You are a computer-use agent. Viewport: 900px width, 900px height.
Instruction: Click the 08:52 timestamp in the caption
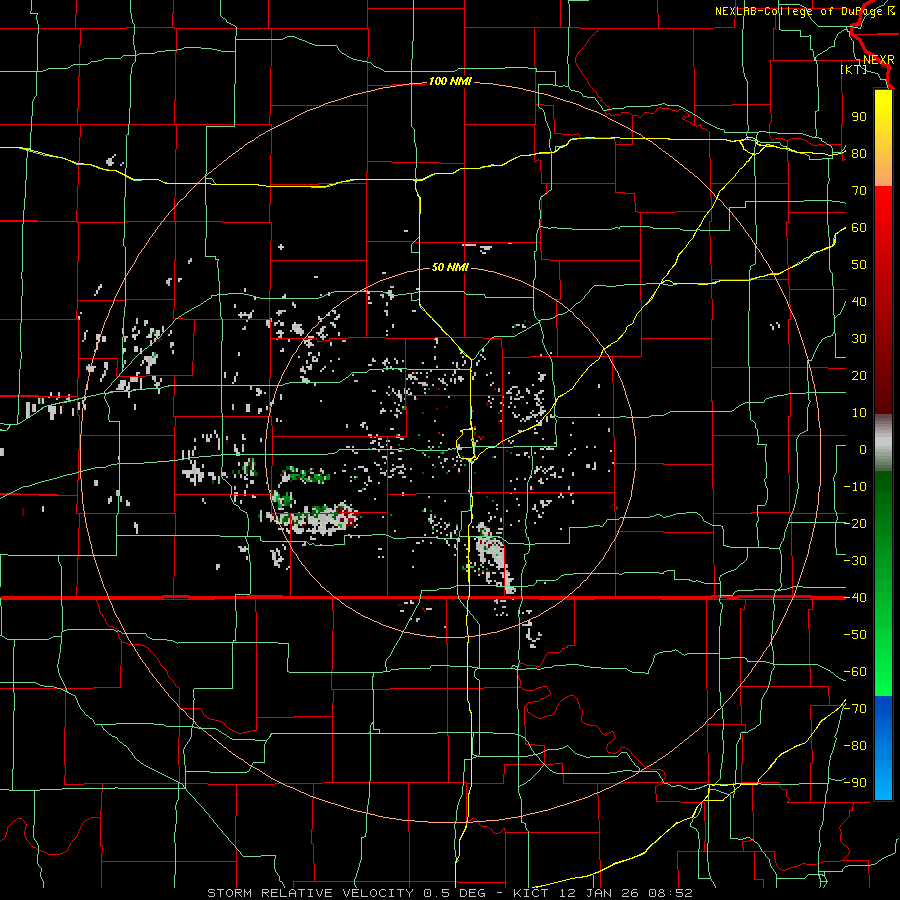669,893
